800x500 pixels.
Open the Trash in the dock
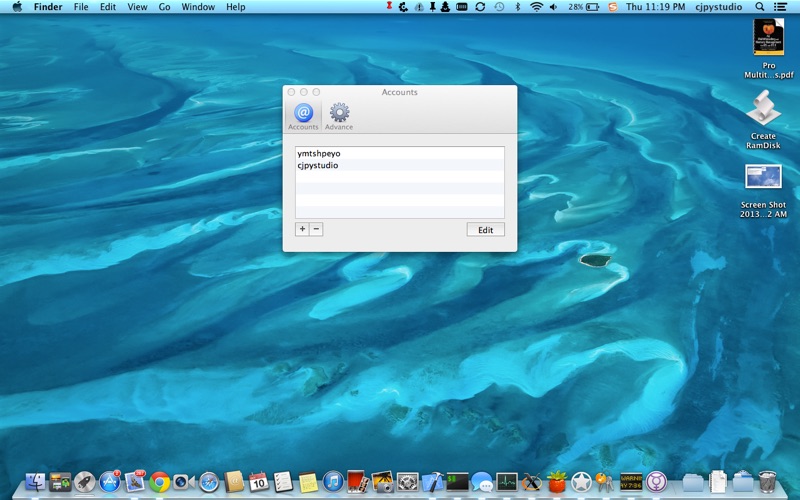tap(767, 482)
